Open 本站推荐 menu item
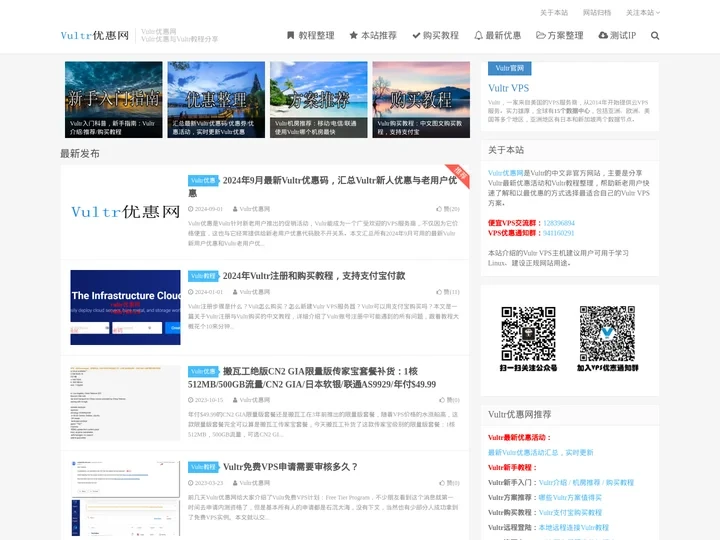 click(x=373, y=35)
